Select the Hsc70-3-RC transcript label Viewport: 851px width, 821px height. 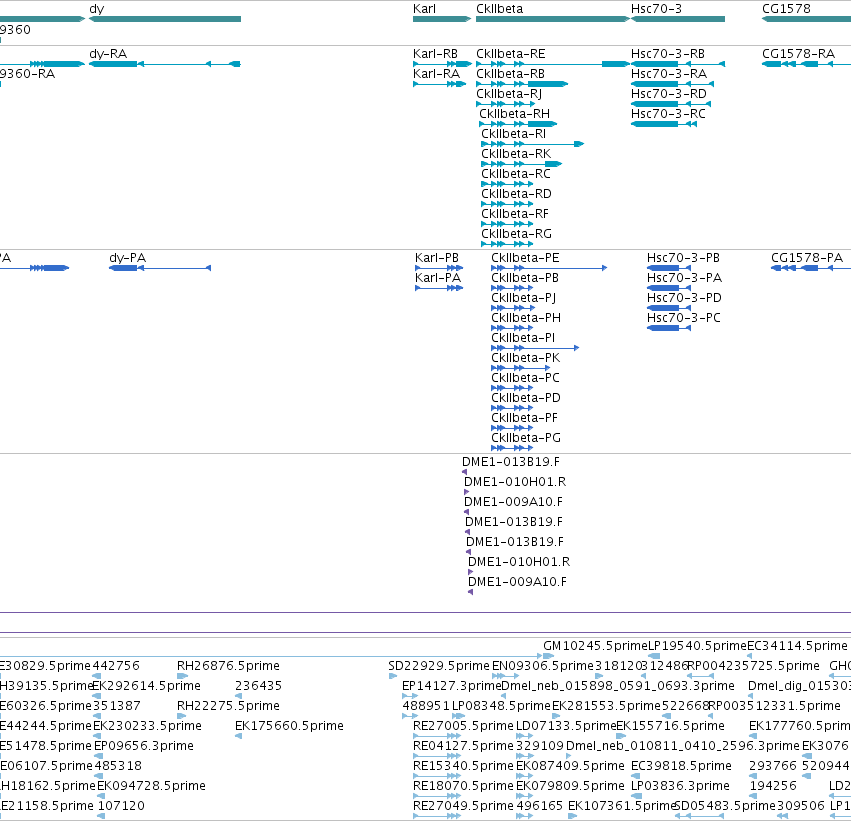coord(668,114)
